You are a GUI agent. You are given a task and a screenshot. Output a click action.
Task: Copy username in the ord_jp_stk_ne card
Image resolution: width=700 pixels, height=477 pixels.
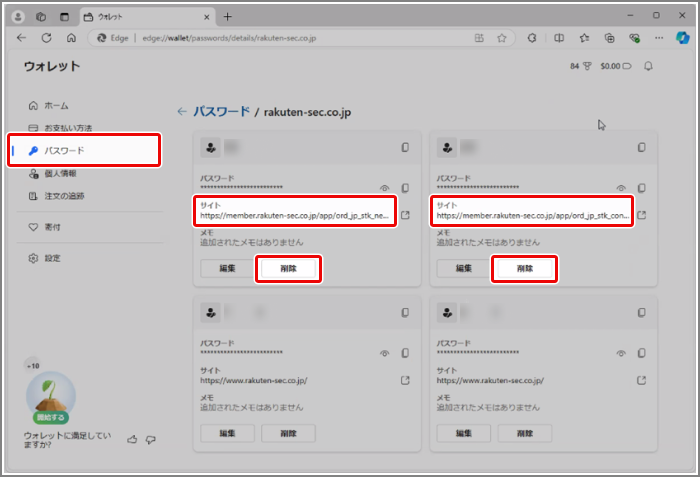405,147
